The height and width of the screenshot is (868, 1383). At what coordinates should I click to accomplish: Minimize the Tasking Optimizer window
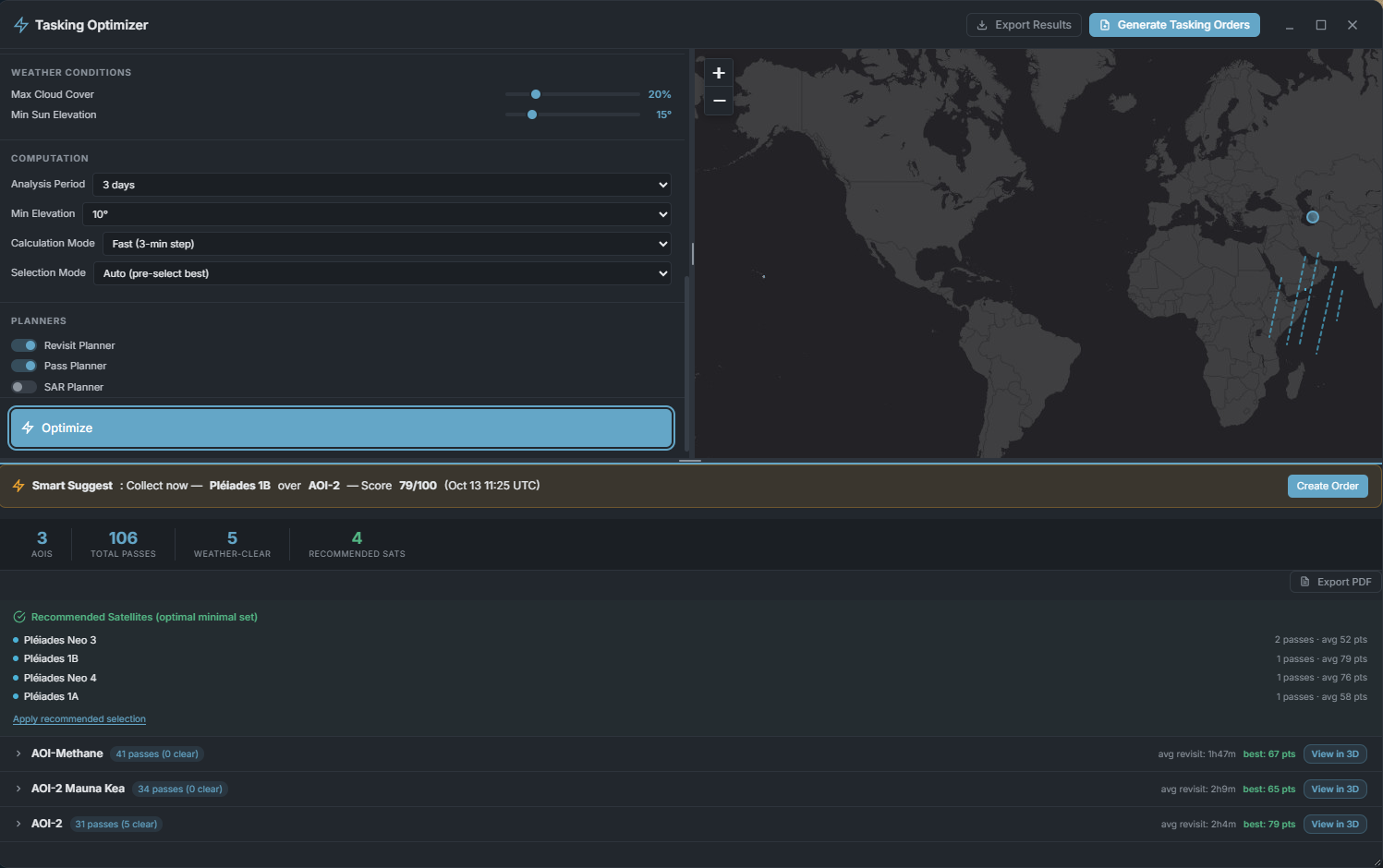[x=1290, y=25]
